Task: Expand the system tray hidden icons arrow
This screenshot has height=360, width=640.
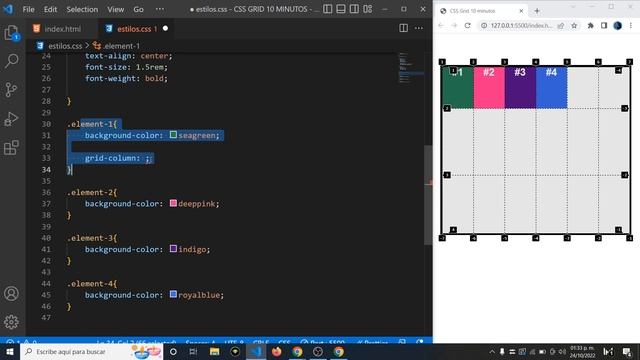Action: click(492, 351)
